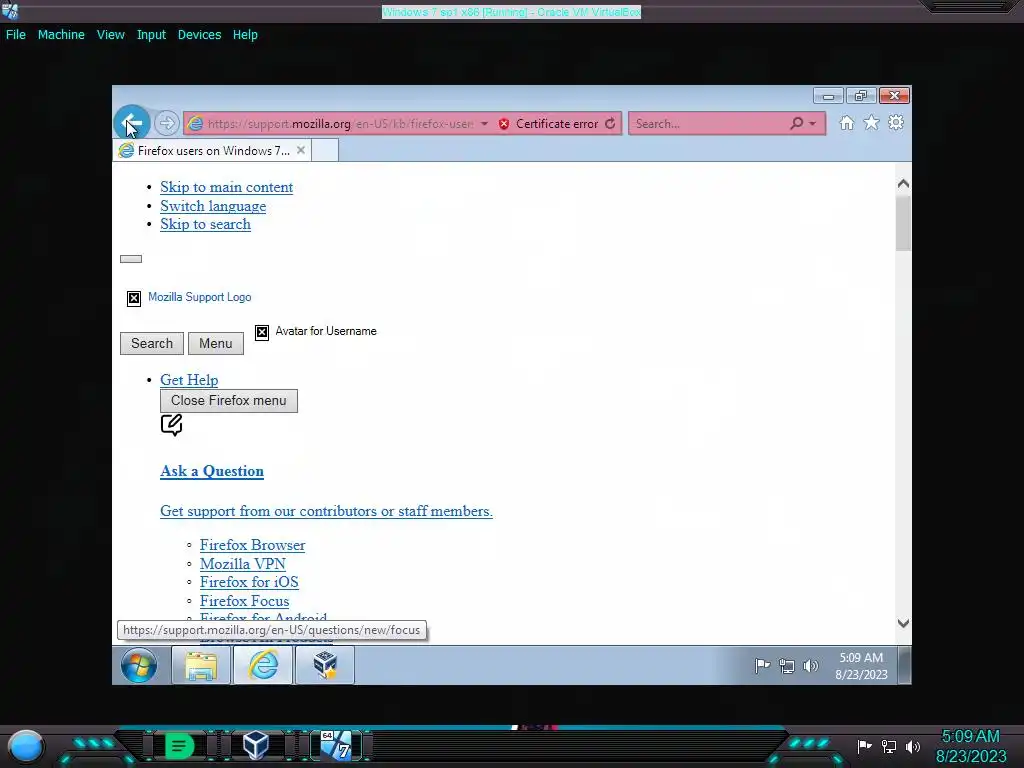The image size is (1024, 768).
Task: Click the page scrollbar down arrow
Action: (903, 624)
